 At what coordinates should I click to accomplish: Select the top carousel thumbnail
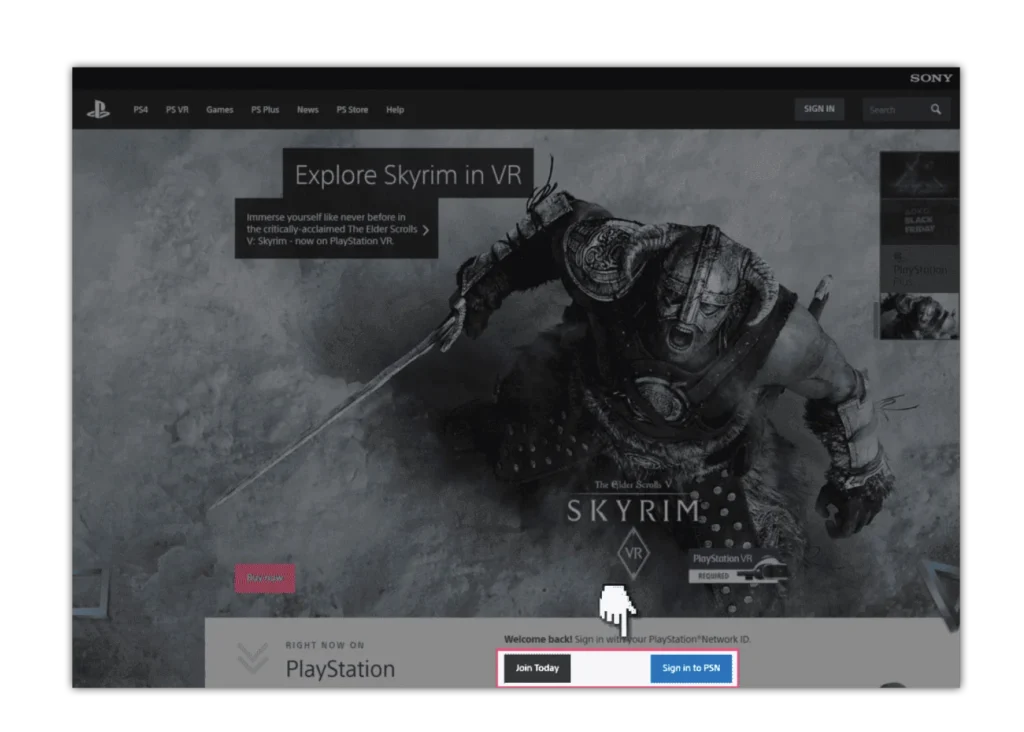[x=919, y=174]
